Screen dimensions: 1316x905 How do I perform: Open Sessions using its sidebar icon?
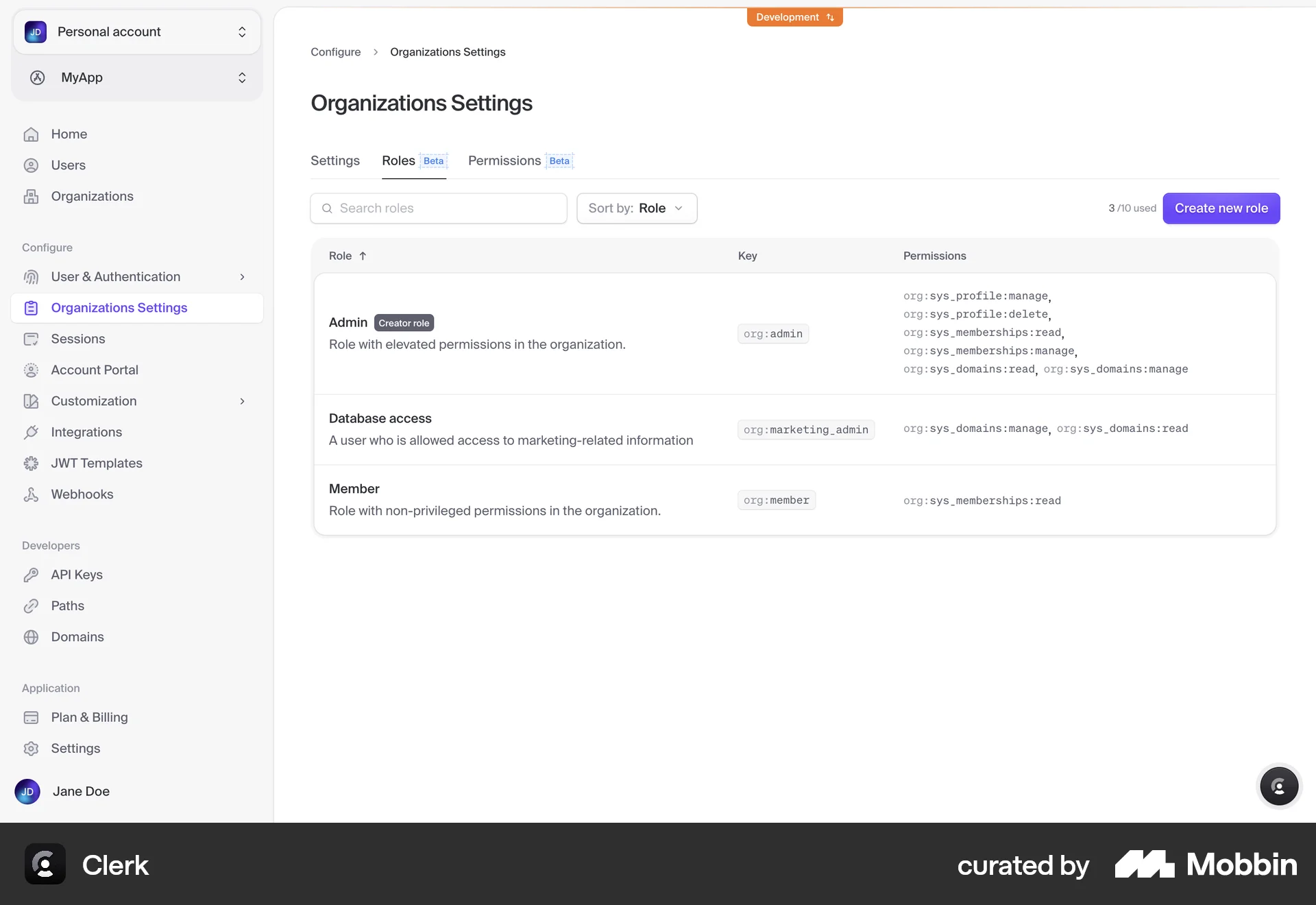tap(32, 338)
